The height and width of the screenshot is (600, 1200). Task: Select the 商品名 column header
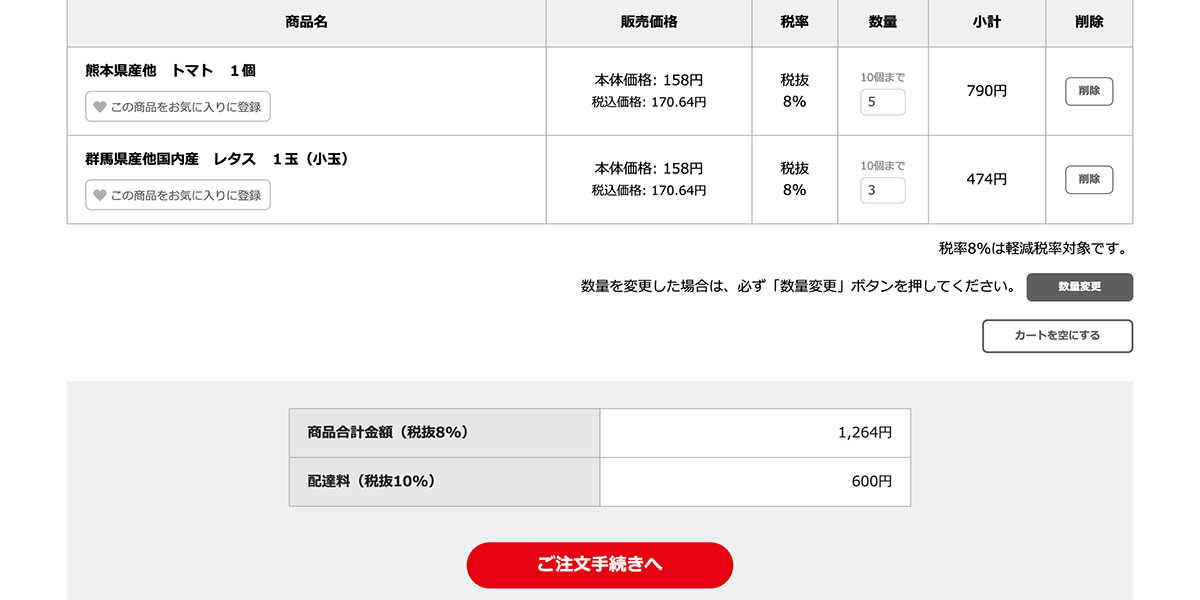pyautogui.click(x=306, y=22)
